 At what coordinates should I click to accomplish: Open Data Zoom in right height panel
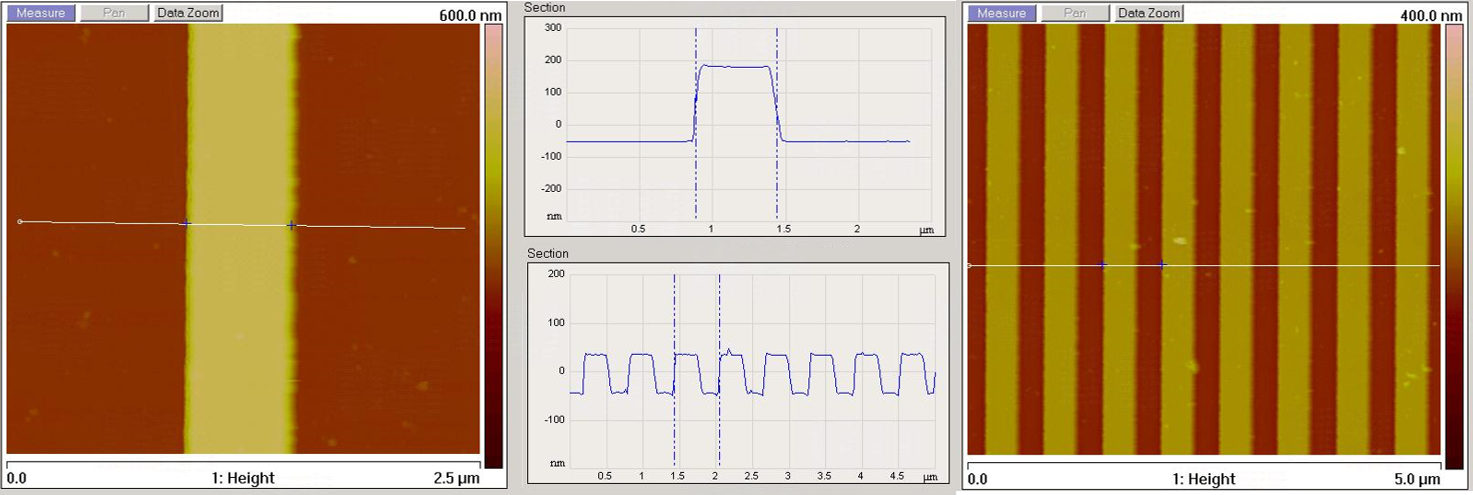tap(1149, 13)
